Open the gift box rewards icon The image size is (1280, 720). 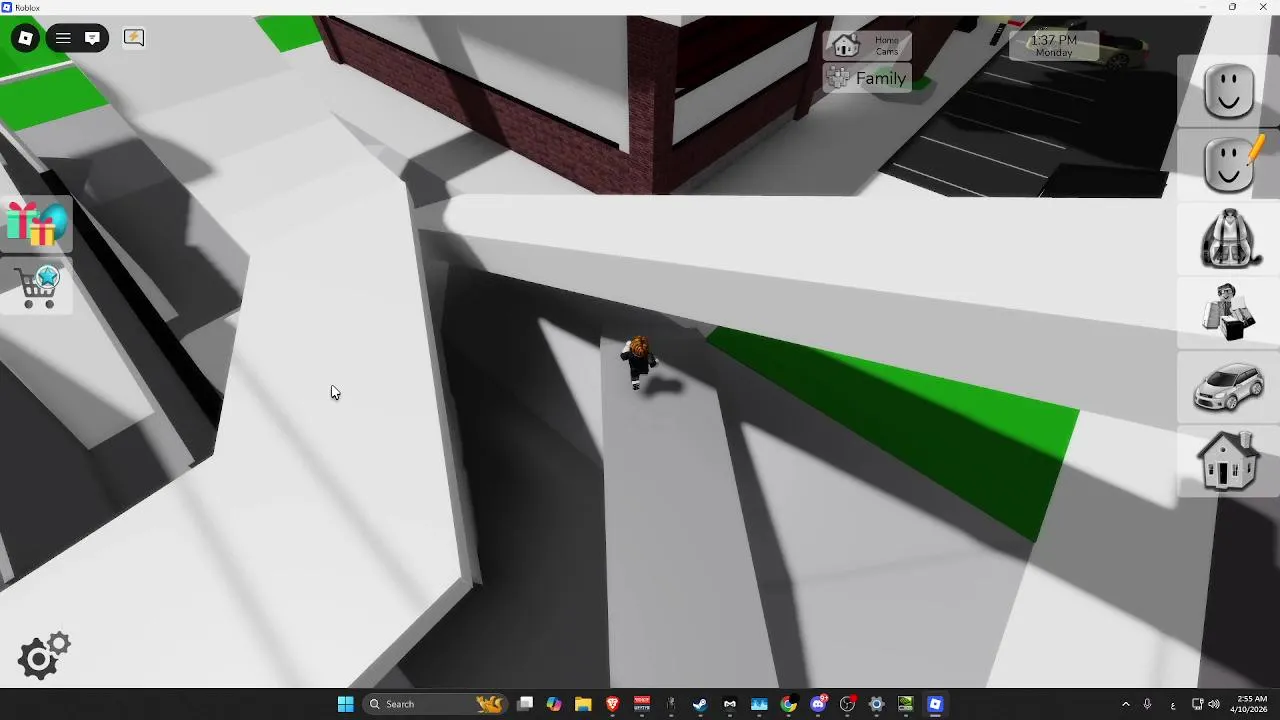[x=36, y=223]
